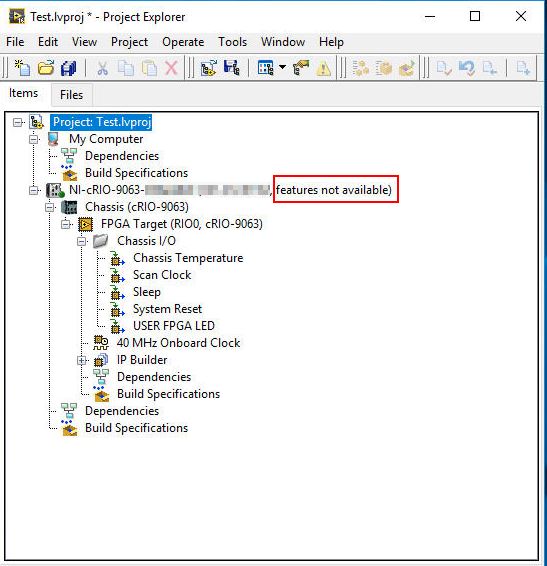Click the Add to source control icon

coord(522,68)
